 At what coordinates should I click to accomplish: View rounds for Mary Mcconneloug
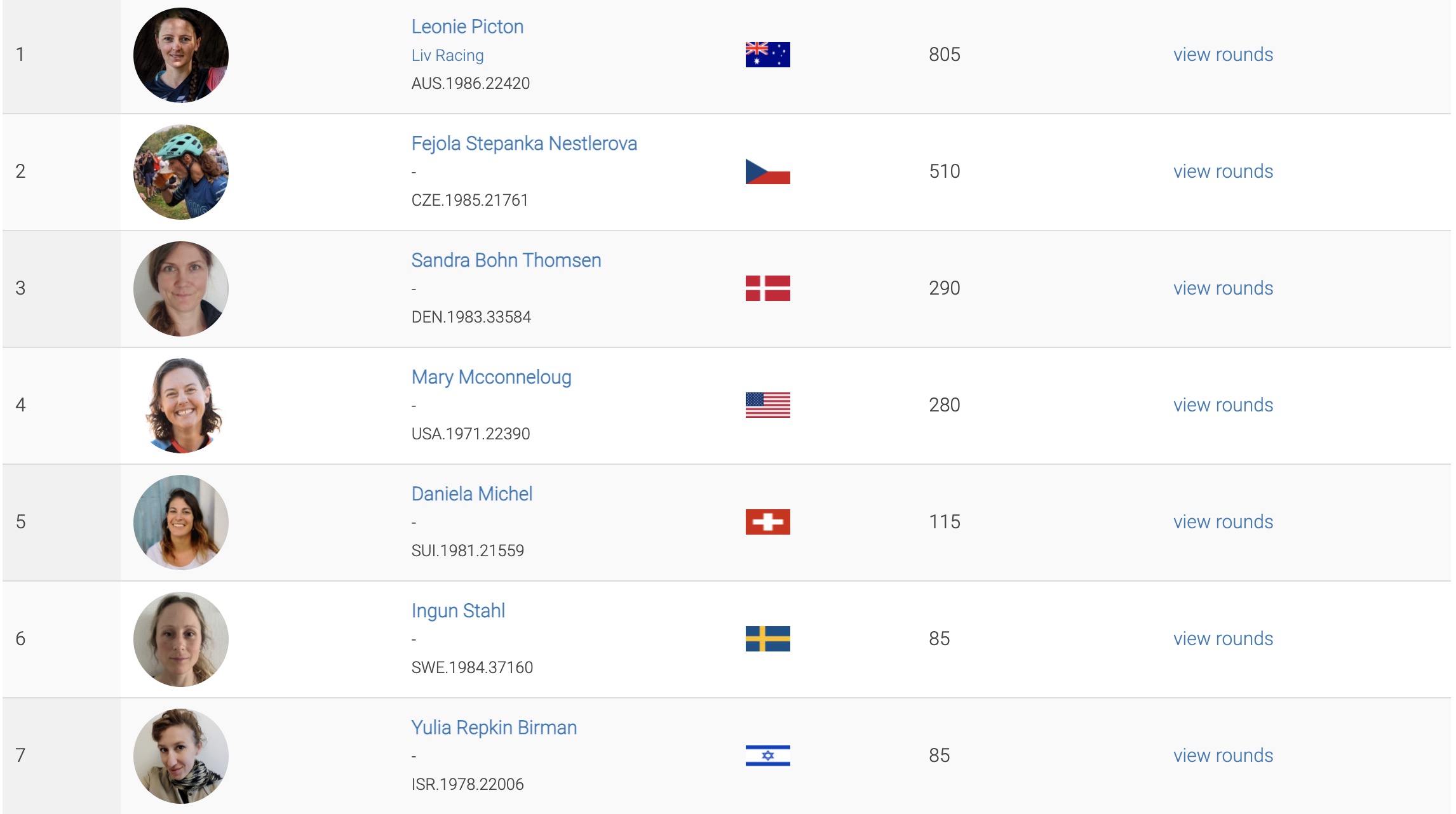pyautogui.click(x=1223, y=405)
